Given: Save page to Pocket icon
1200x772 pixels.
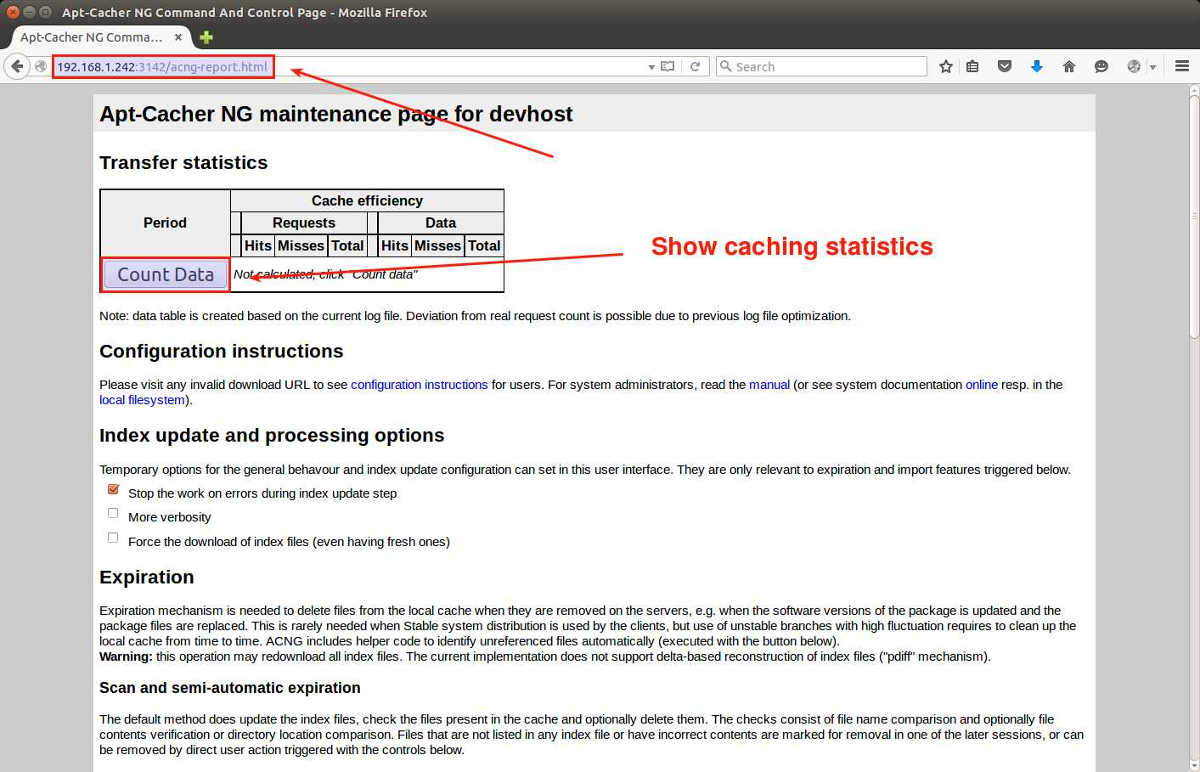Looking at the screenshot, I should (x=1005, y=67).
